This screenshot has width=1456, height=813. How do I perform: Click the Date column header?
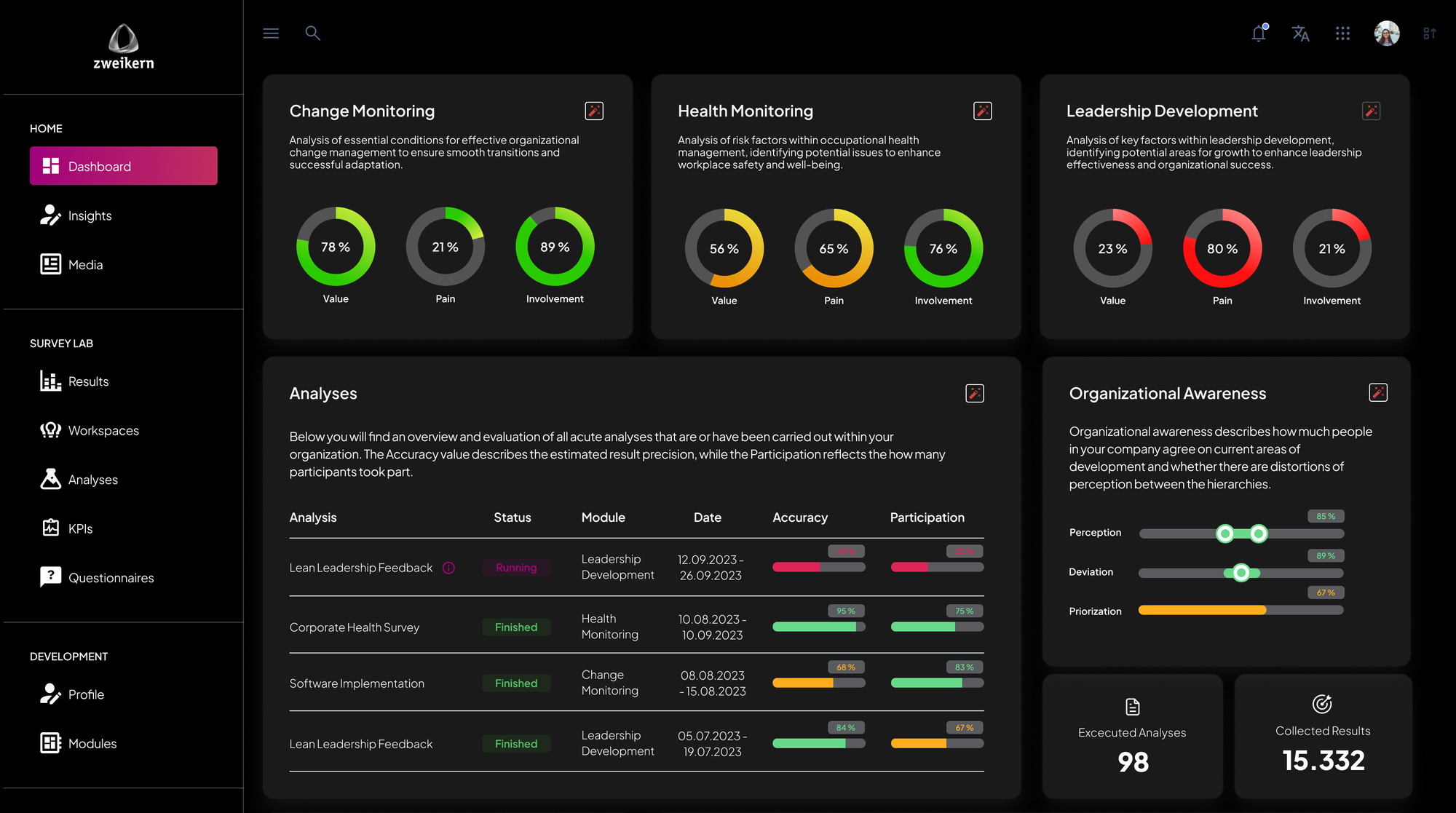point(708,517)
